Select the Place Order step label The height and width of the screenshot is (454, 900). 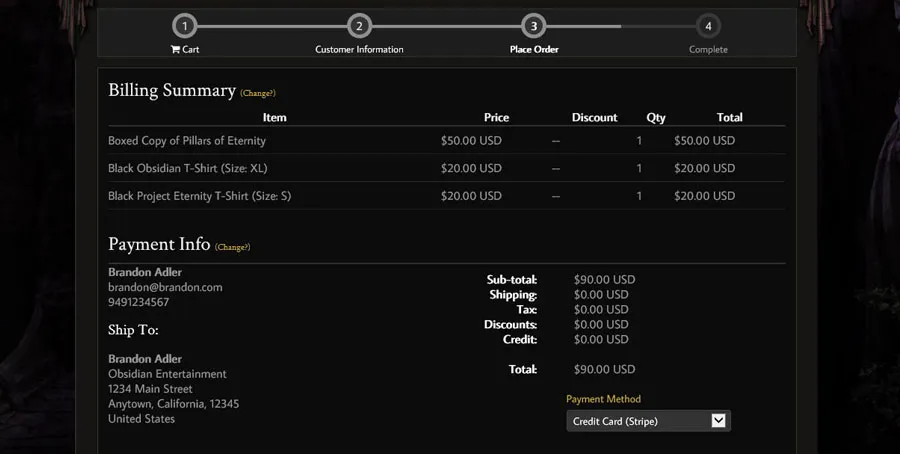tap(534, 49)
